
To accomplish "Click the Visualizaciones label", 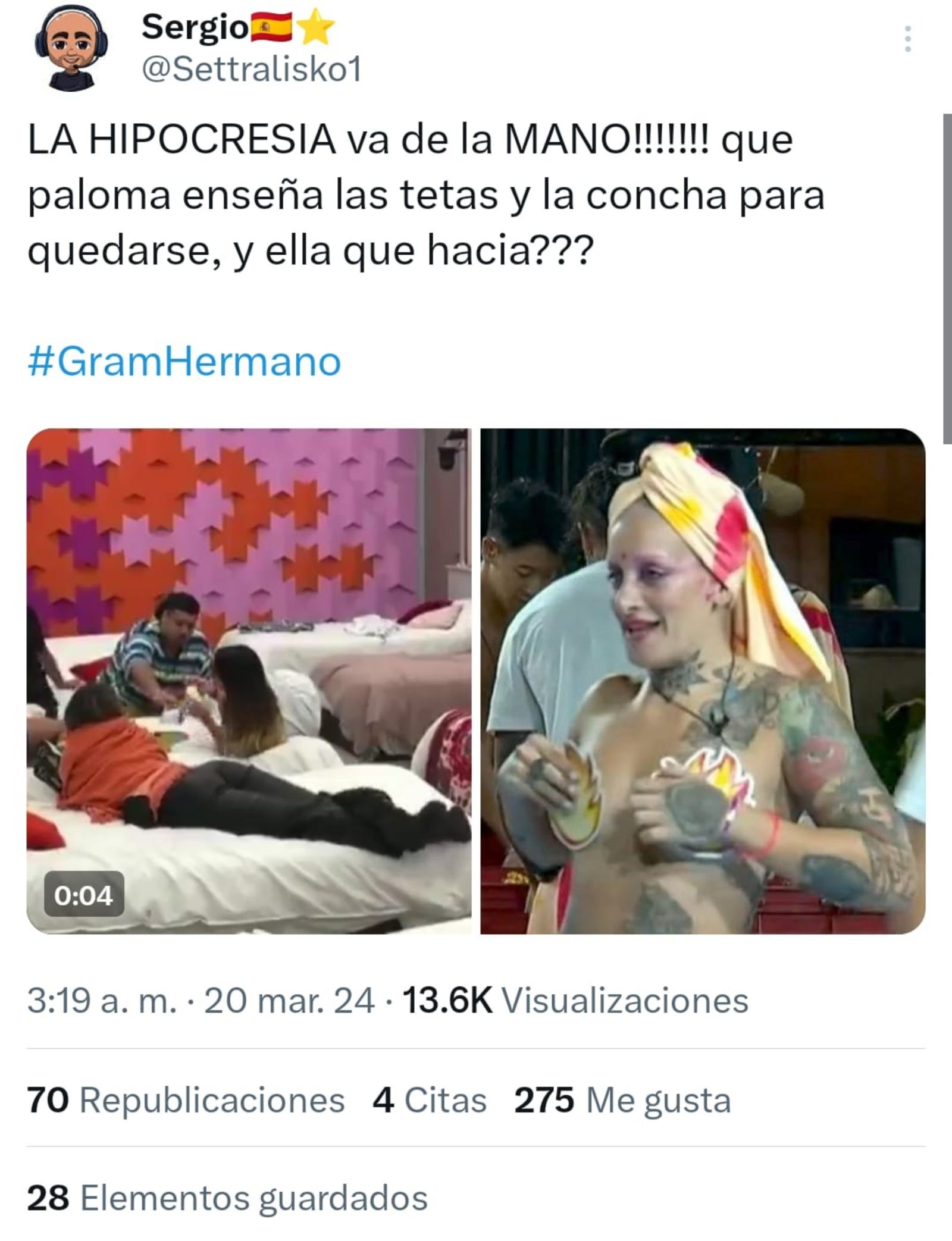I will pyautogui.click(x=625, y=1001).
